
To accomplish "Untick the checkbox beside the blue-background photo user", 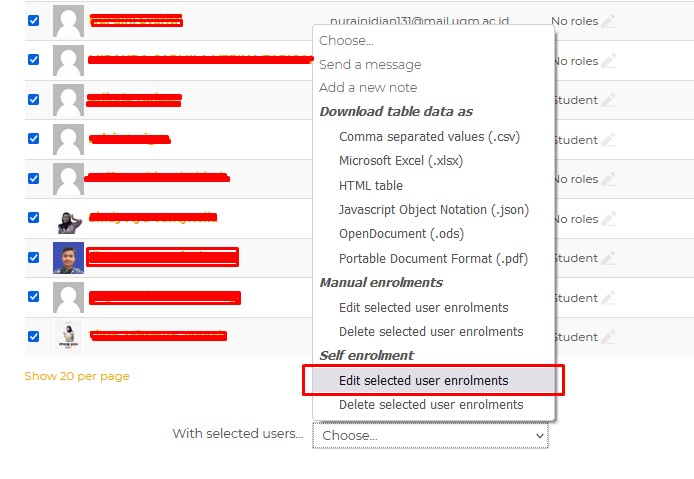I will point(33,257).
